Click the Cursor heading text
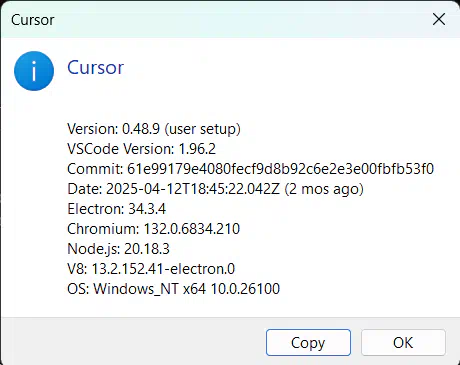The width and height of the screenshot is (460, 365). click(95, 68)
